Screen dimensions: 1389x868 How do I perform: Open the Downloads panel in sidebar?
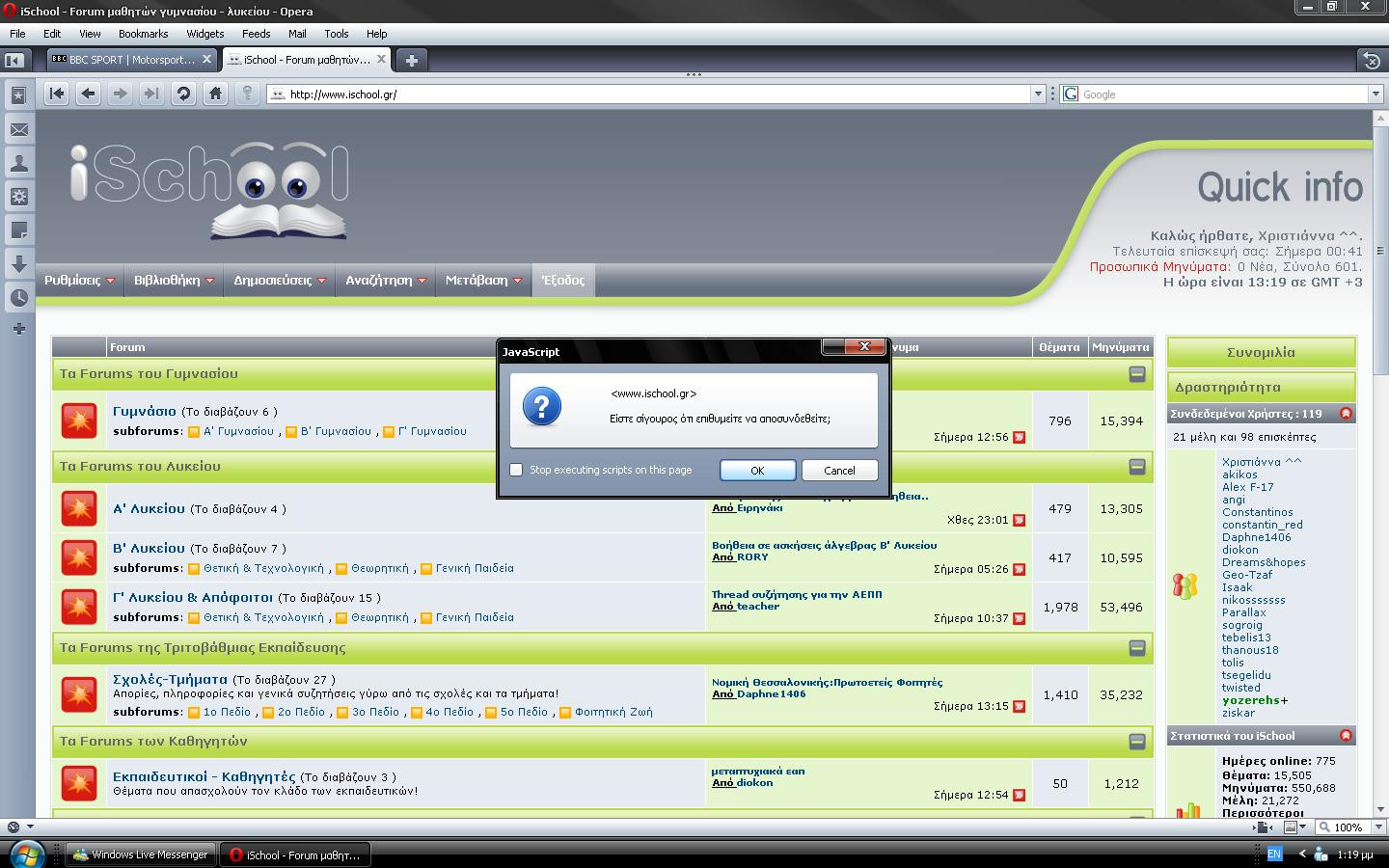click(18, 263)
